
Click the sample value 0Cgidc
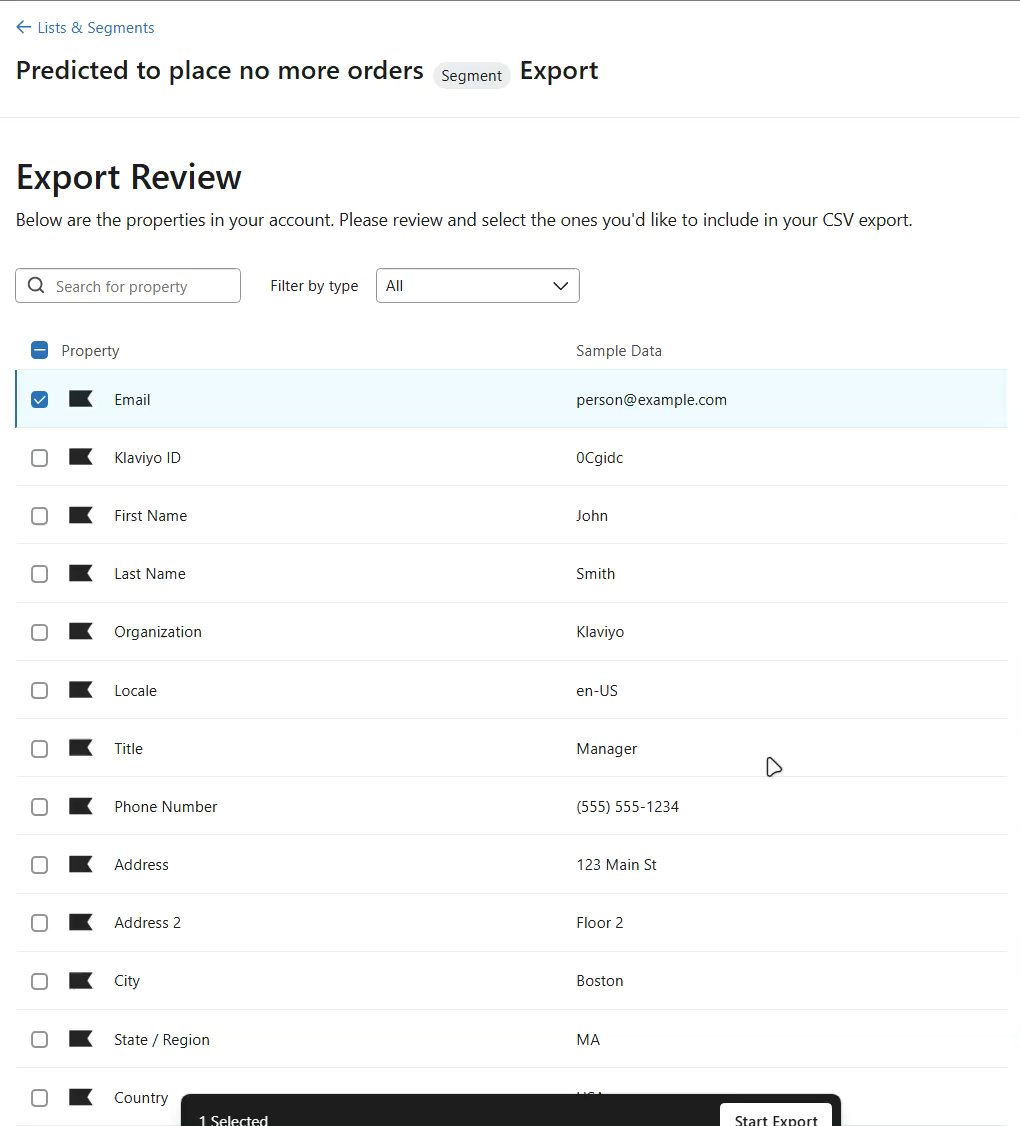point(600,458)
